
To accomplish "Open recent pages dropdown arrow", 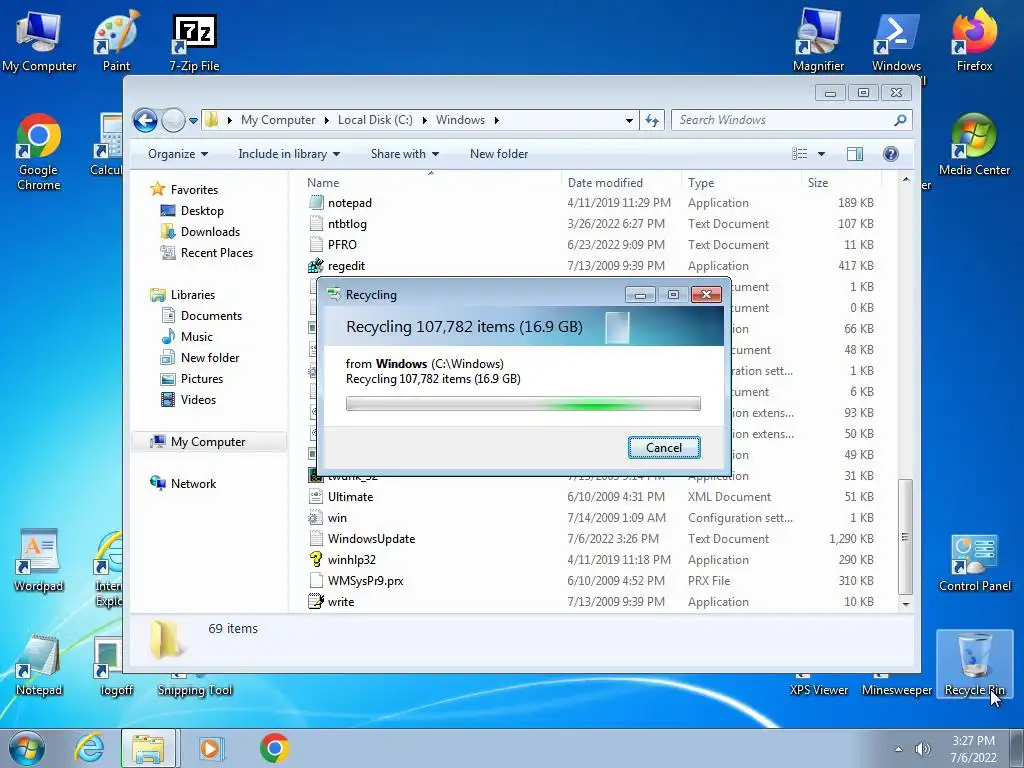I will 193,121.
